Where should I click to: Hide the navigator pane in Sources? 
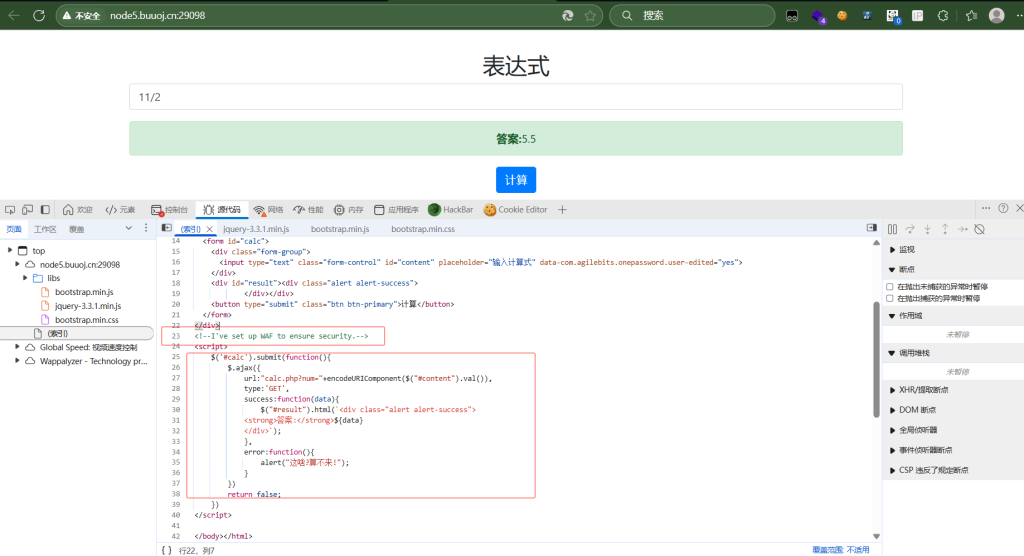(167, 228)
